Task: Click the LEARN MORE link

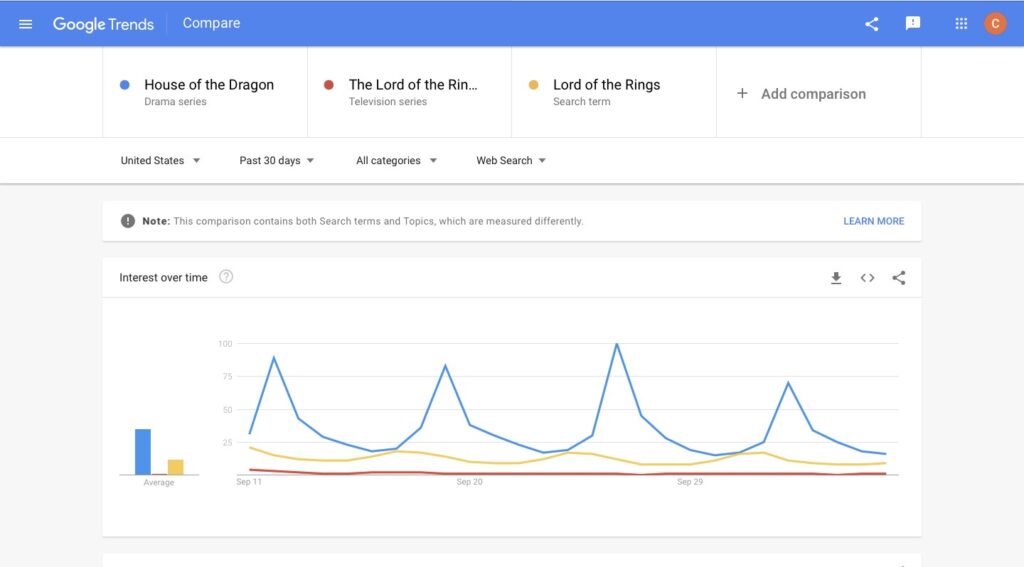Action: pos(873,221)
